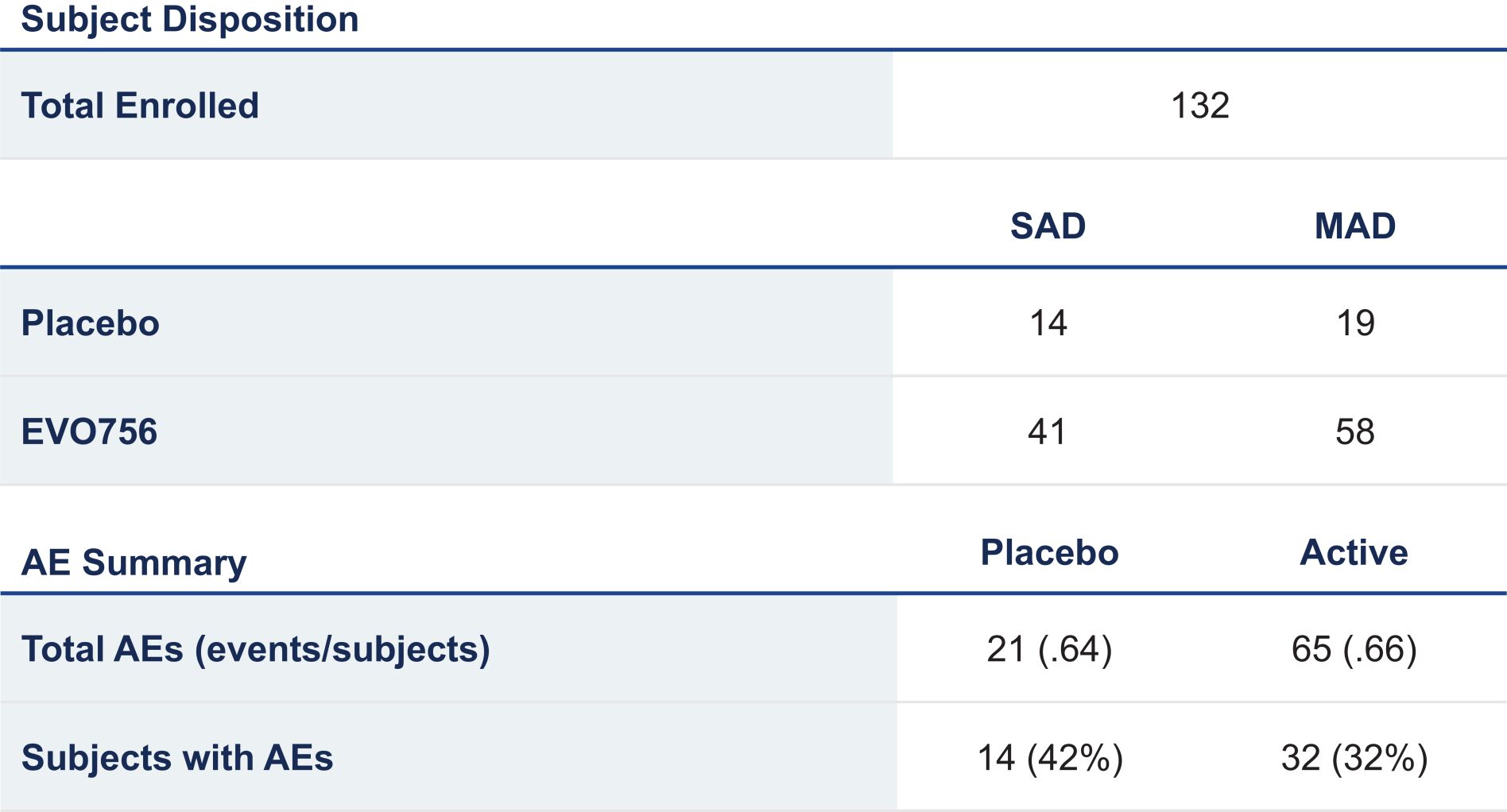Click the Placebo MAD value 19
This screenshot has width=1507, height=812.
[1354, 323]
